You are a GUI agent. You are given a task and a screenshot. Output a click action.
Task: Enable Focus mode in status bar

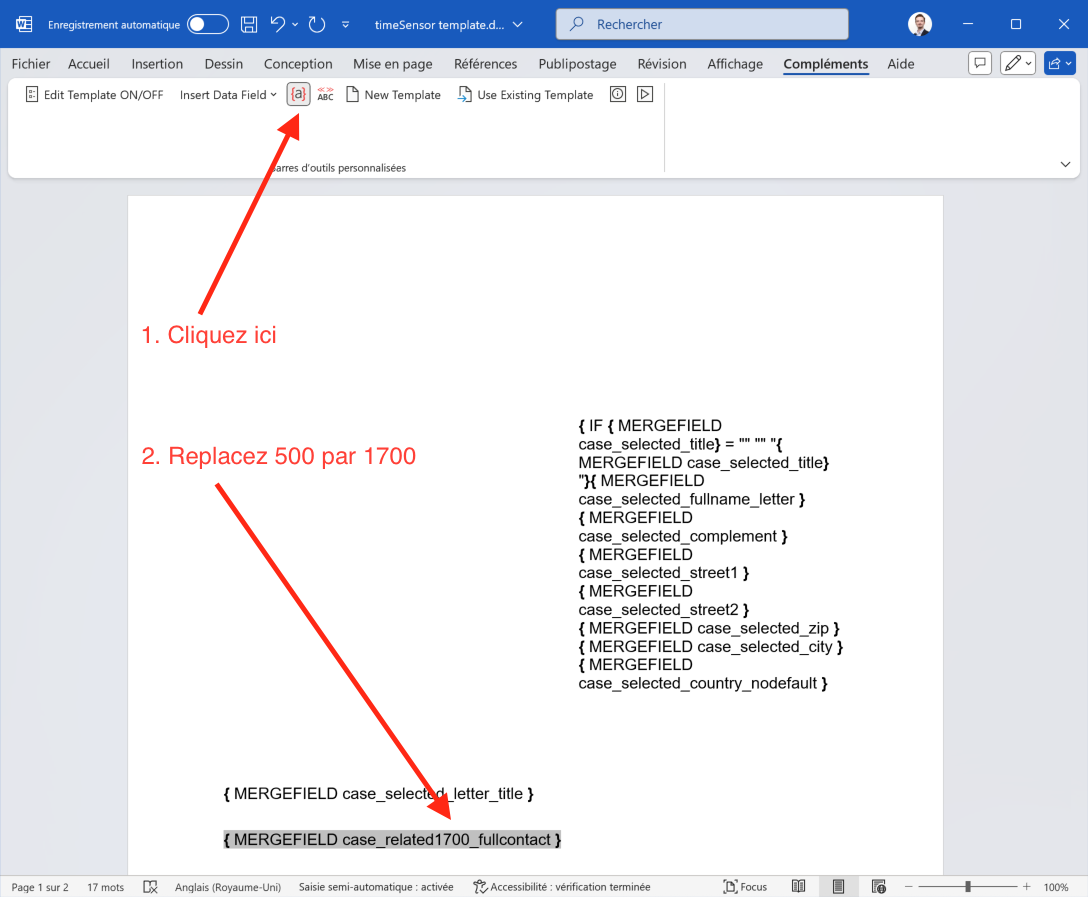coord(745,887)
